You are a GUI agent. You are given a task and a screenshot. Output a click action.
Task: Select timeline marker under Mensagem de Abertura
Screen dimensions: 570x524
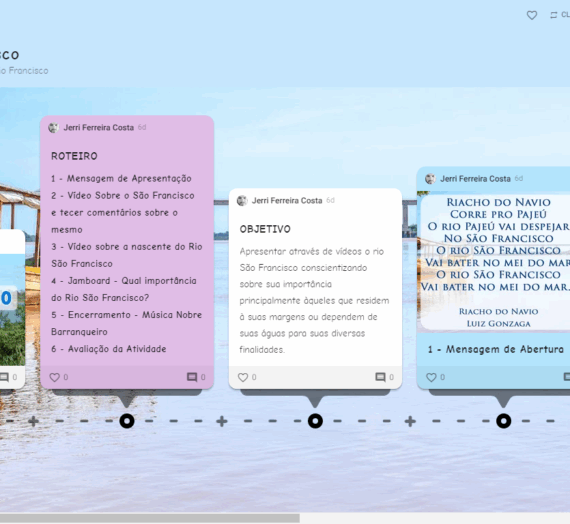(x=503, y=421)
